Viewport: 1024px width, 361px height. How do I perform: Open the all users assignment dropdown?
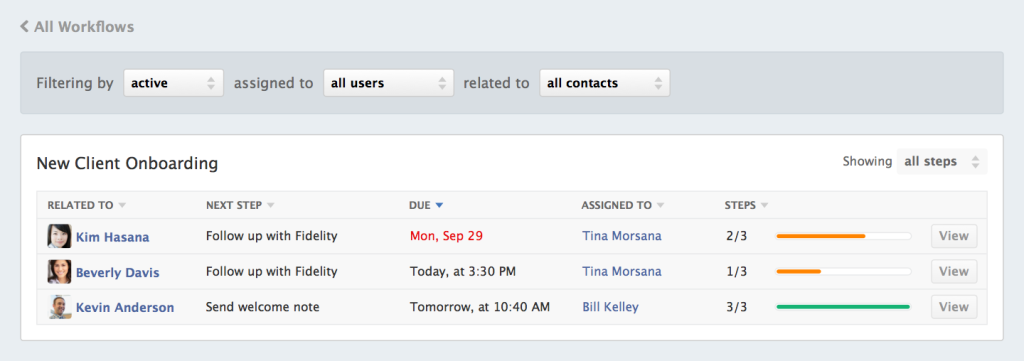pyautogui.click(x=389, y=83)
